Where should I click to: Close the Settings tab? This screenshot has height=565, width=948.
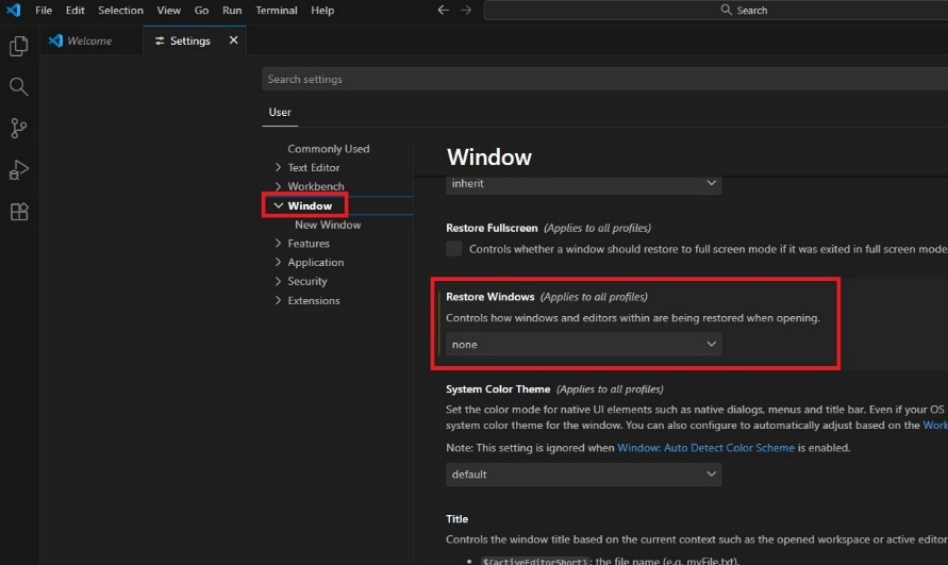point(233,40)
